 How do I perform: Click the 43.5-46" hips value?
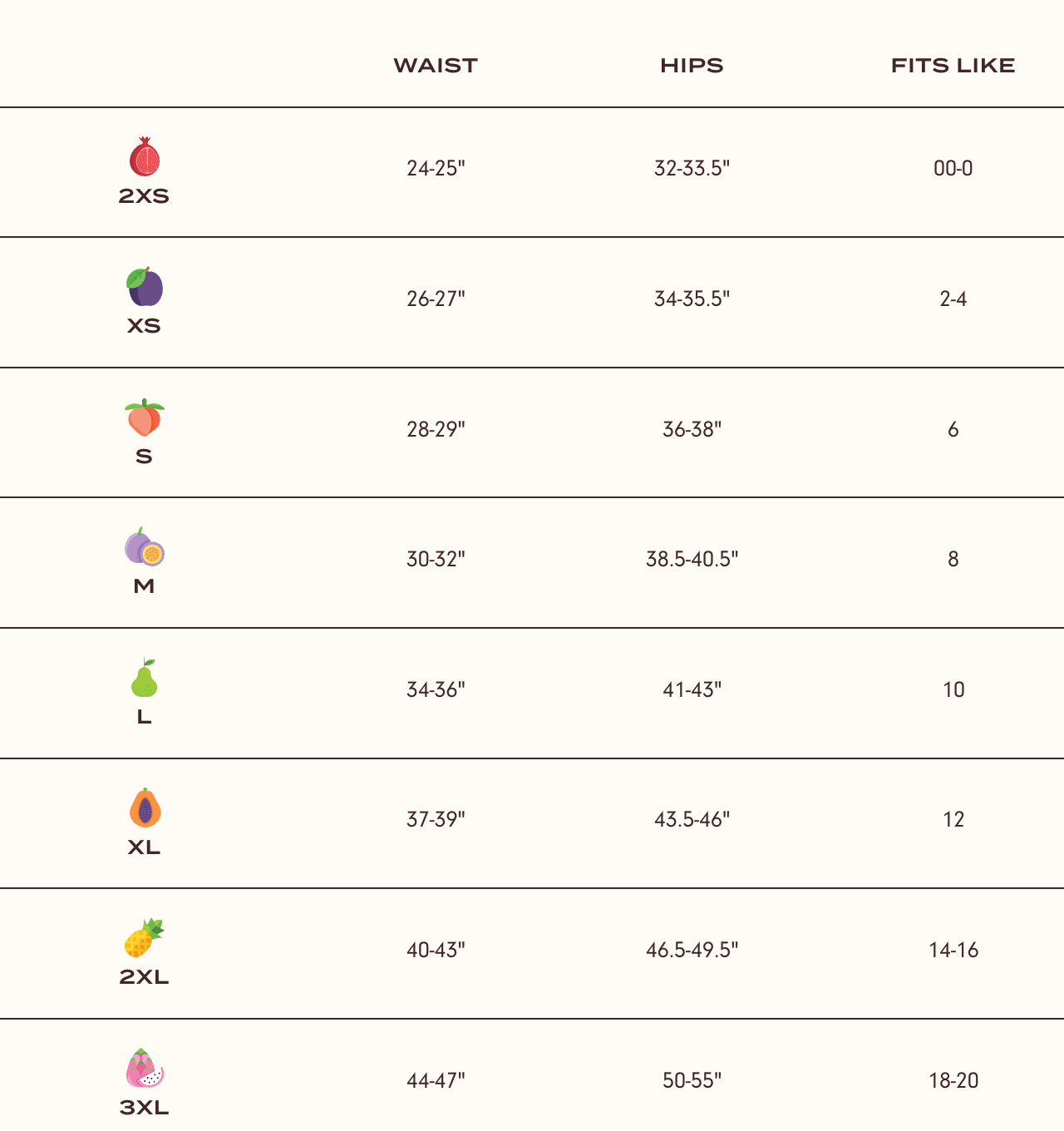click(692, 819)
